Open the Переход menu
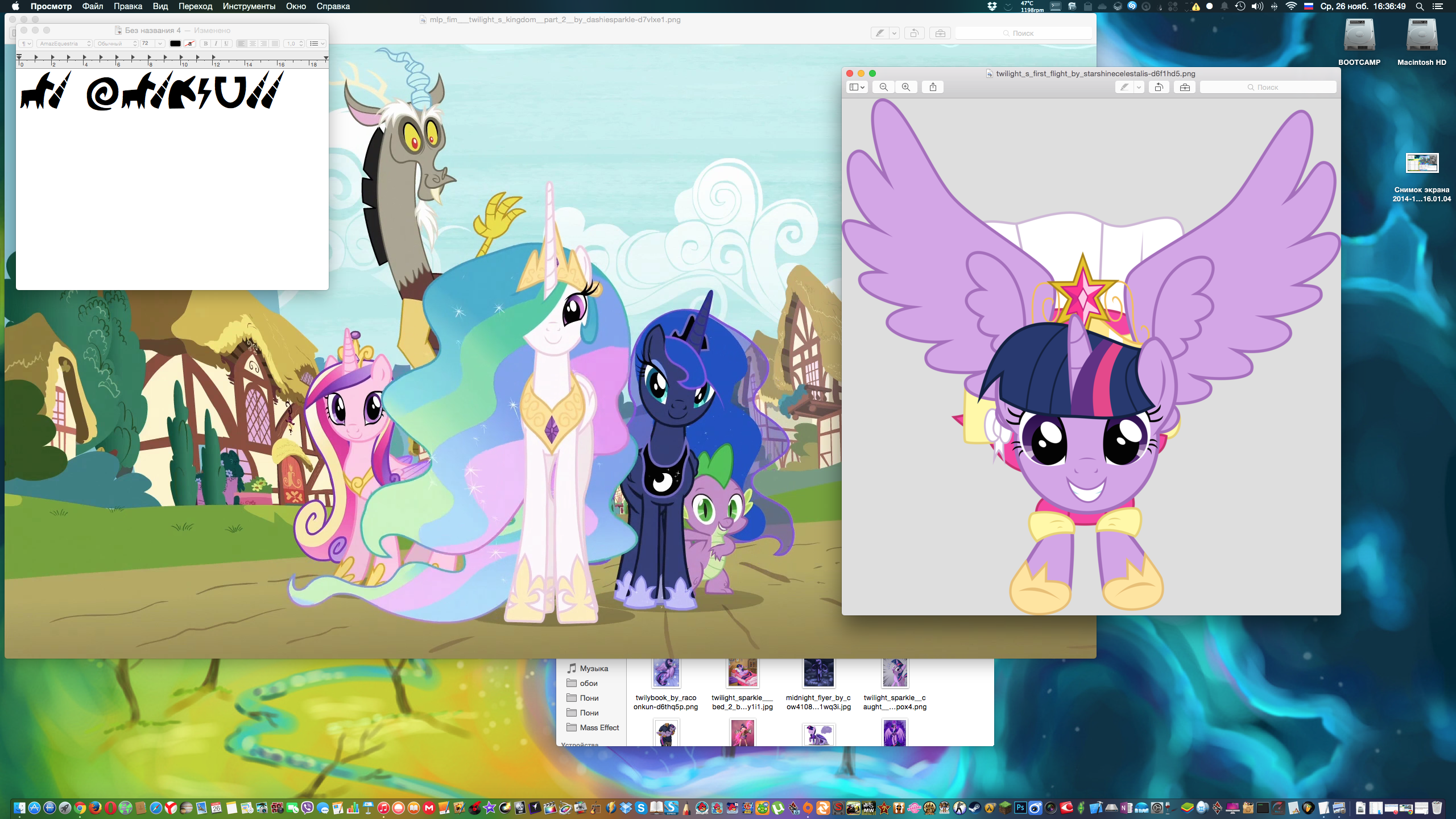Image resolution: width=1456 pixels, height=819 pixels. 195,6
